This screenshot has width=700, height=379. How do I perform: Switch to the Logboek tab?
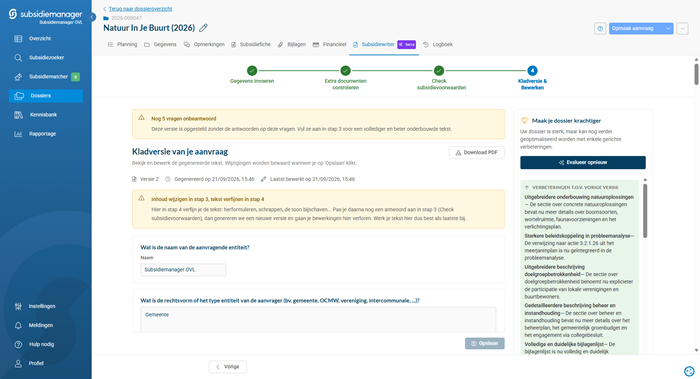(438, 45)
